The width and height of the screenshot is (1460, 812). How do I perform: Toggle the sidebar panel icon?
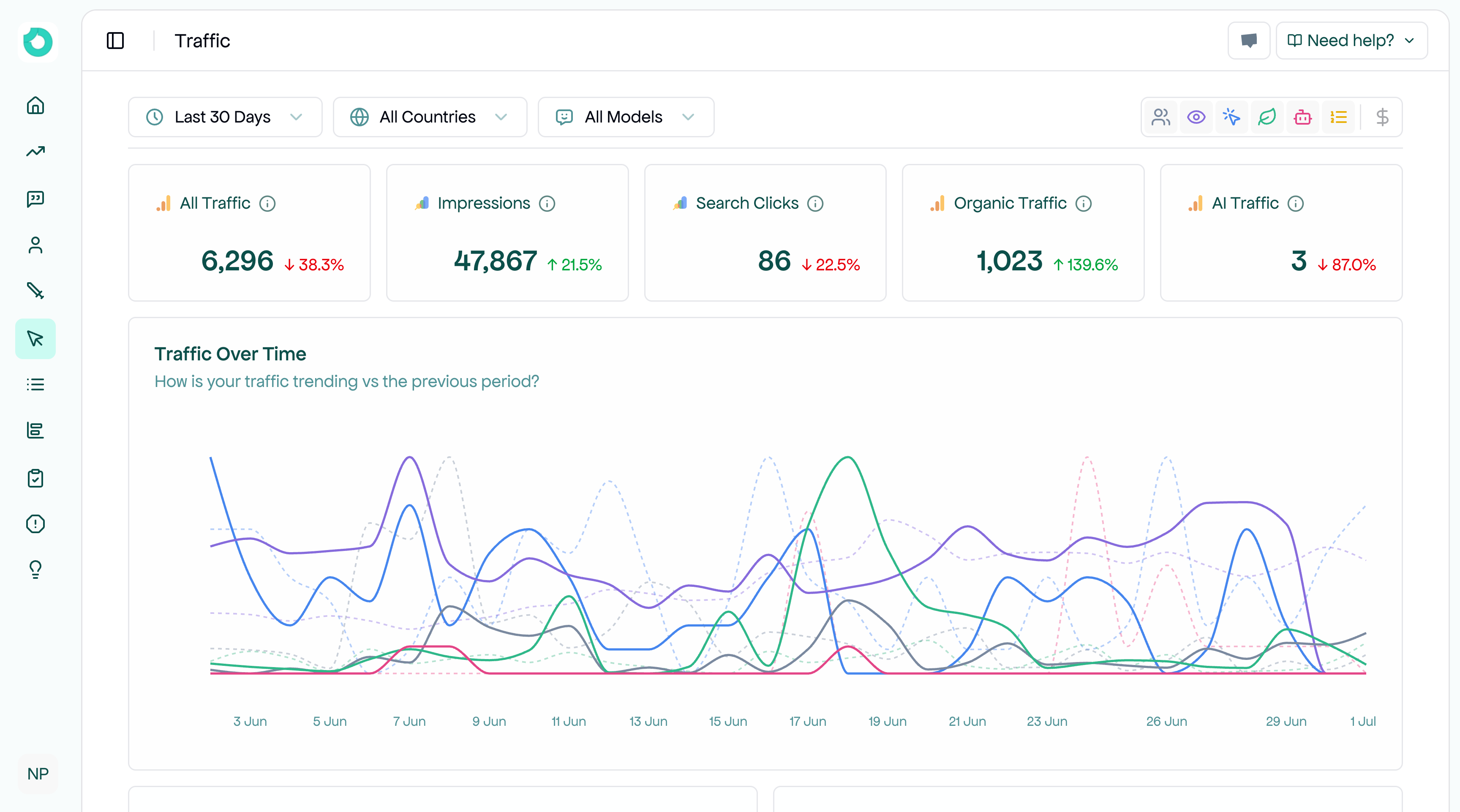pyautogui.click(x=115, y=41)
